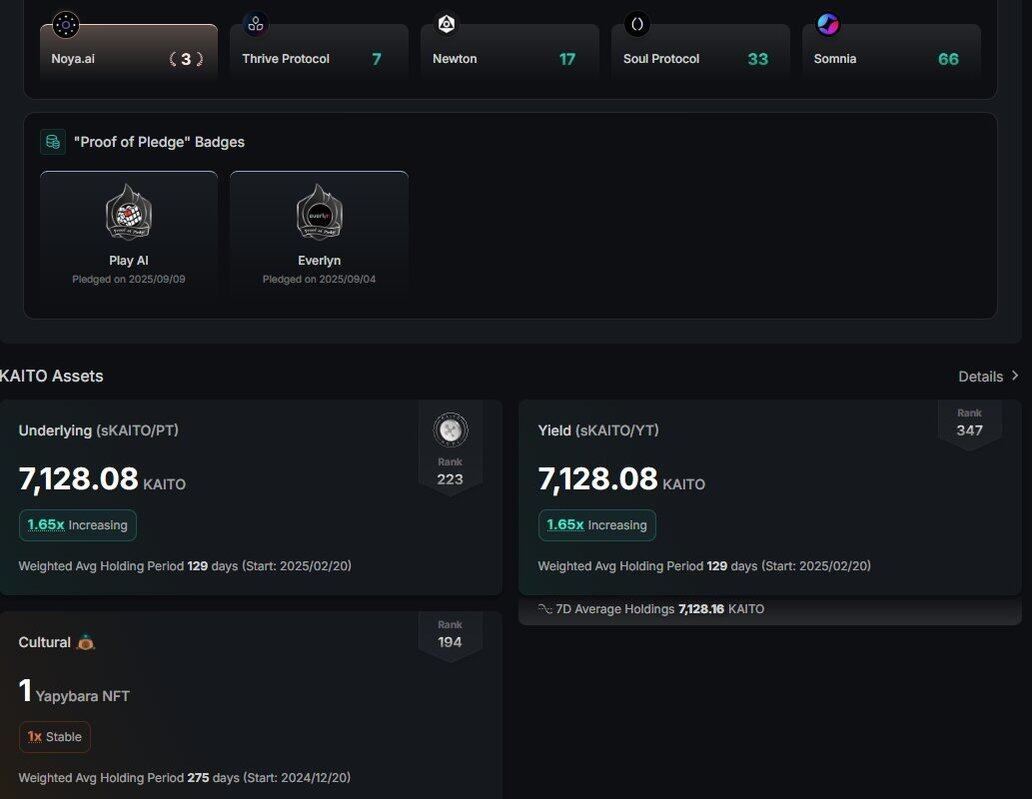Open the Soul Protocol ranking card

(x=700, y=53)
